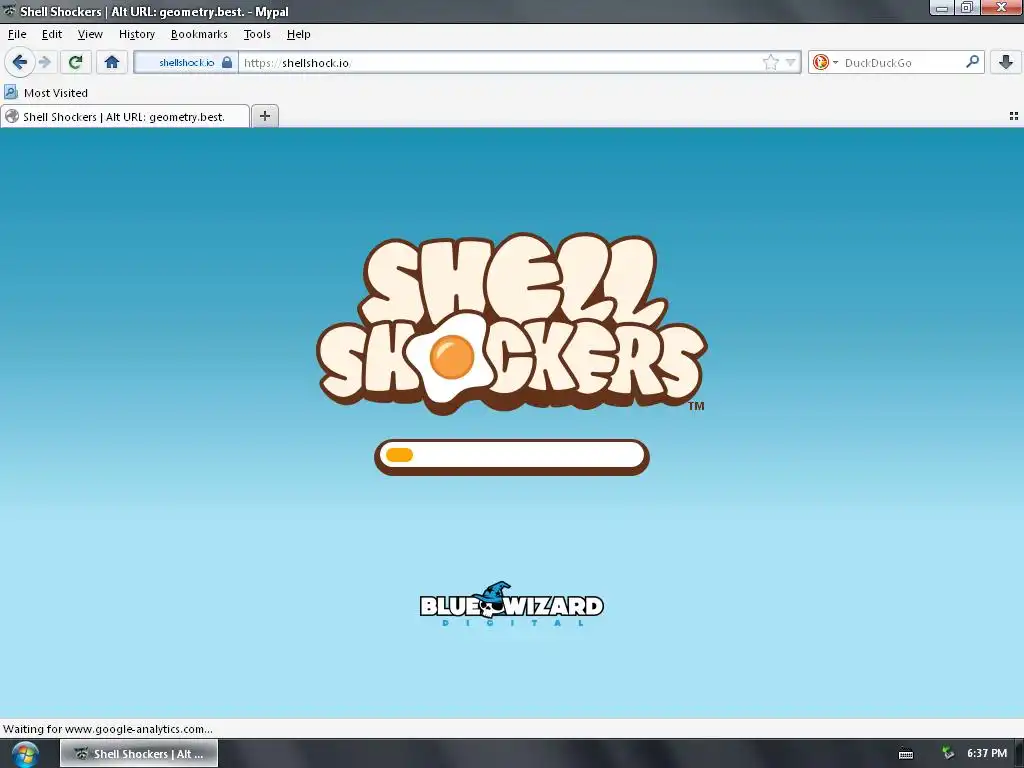Click the magnifier search button
Image resolution: width=1024 pixels, height=768 pixels.
[x=972, y=62]
